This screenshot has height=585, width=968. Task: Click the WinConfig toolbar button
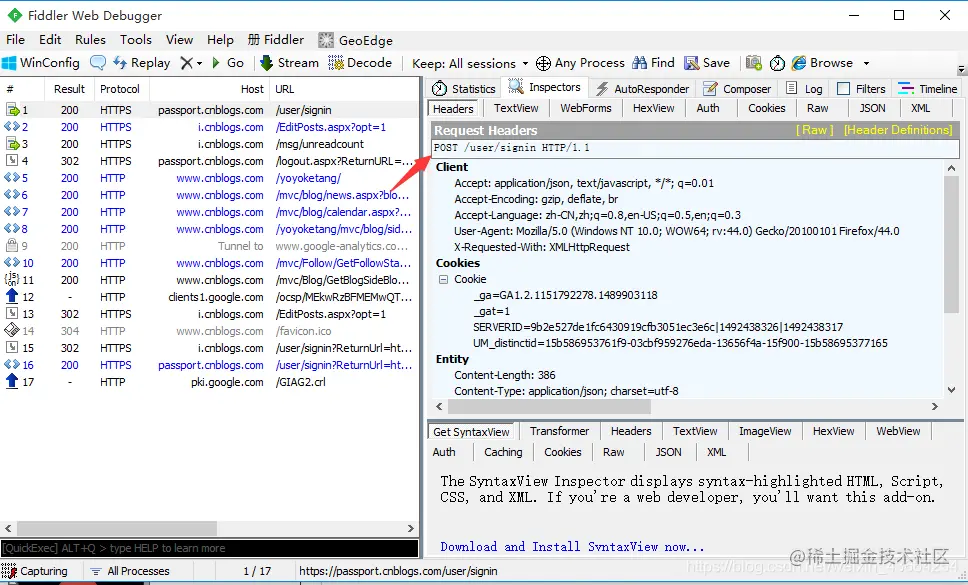click(x=41, y=63)
